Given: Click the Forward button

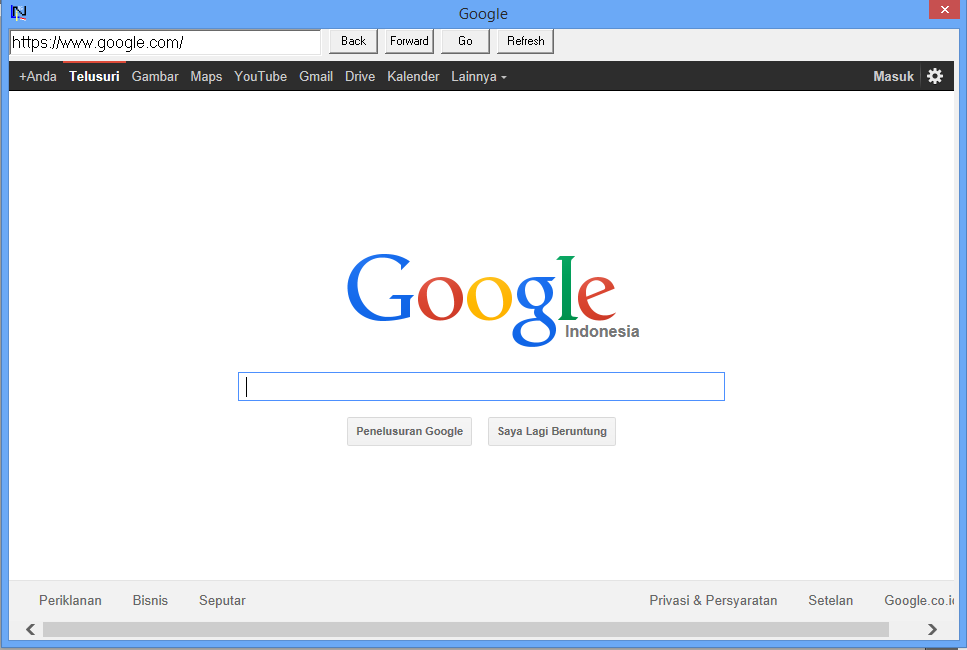Looking at the screenshot, I should 409,41.
